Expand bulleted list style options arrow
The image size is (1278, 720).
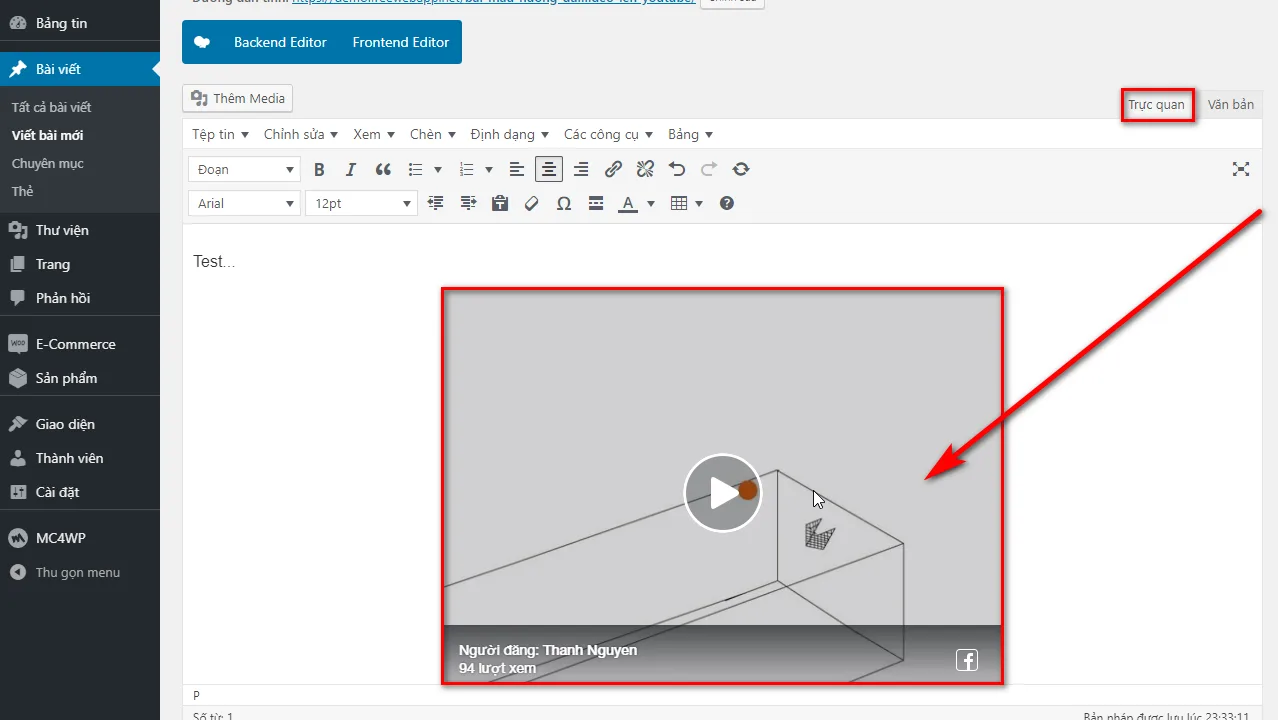(438, 170)
